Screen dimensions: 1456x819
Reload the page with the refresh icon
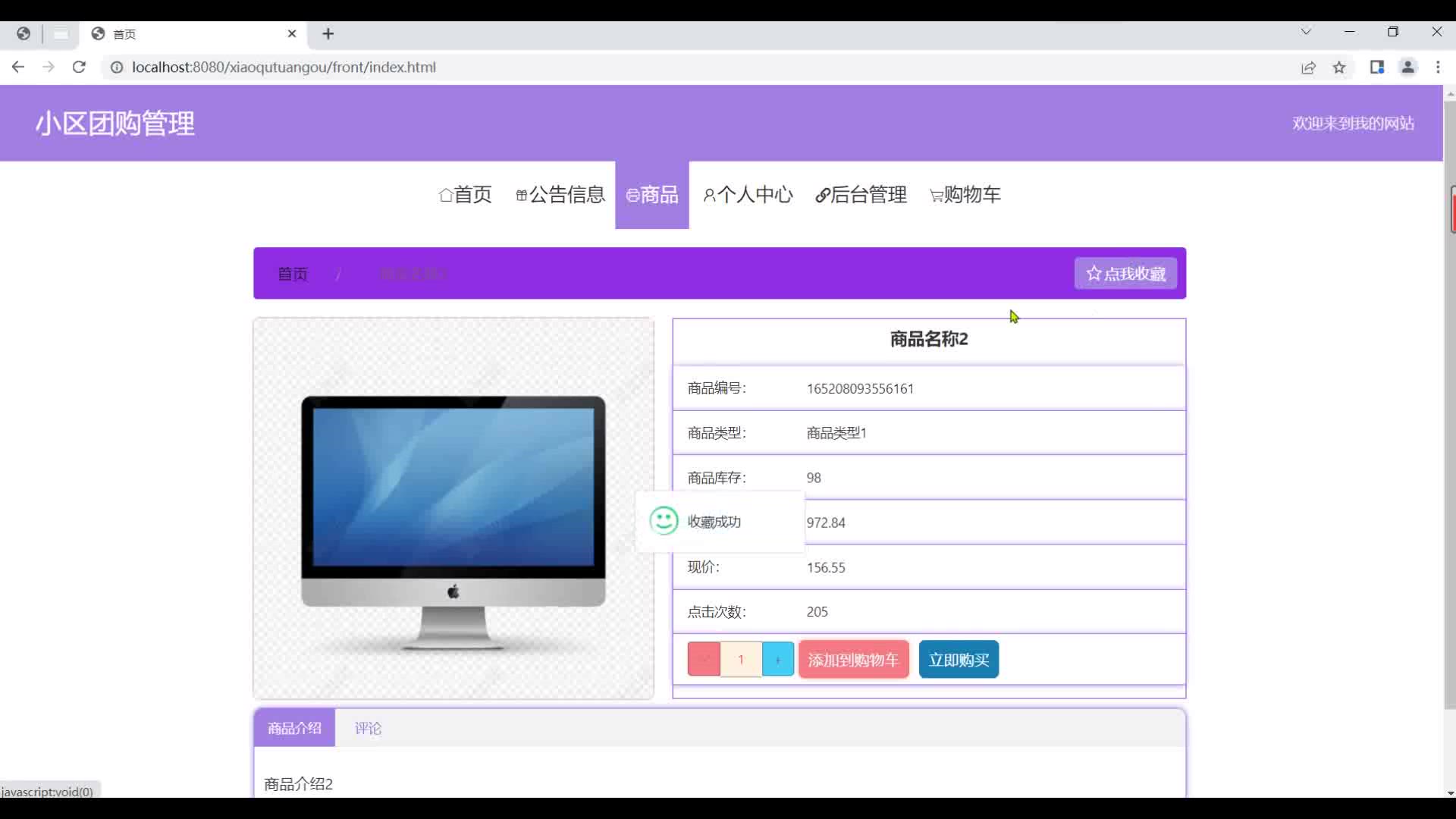79,67
